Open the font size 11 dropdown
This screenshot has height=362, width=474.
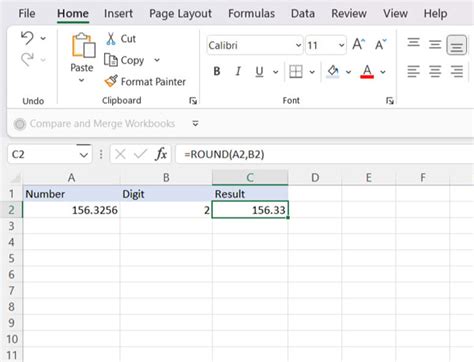coord(341,45)
